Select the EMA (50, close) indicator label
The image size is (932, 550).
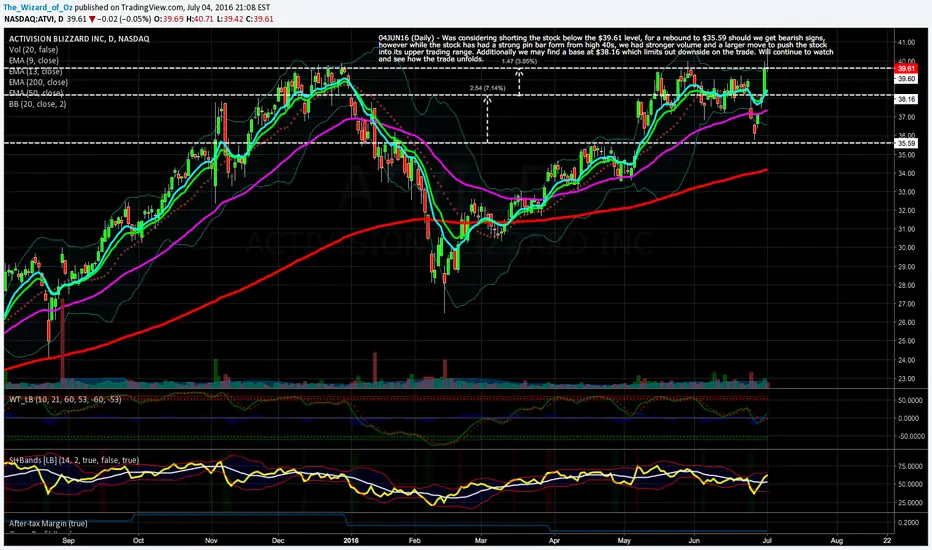coord(36,93)
